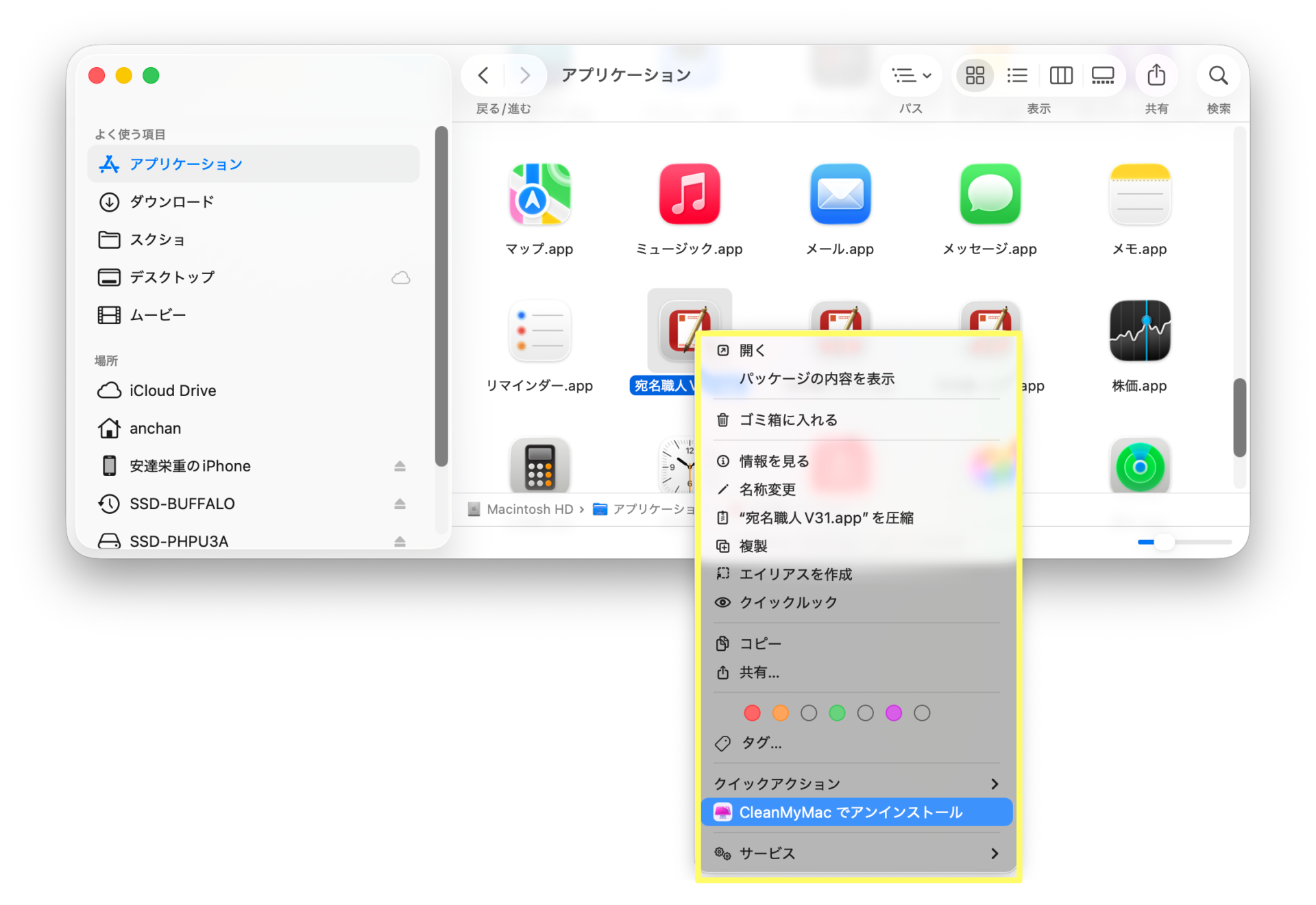1316x905 pixels.
Task: Open the Maps app icon
Action: 539,194
